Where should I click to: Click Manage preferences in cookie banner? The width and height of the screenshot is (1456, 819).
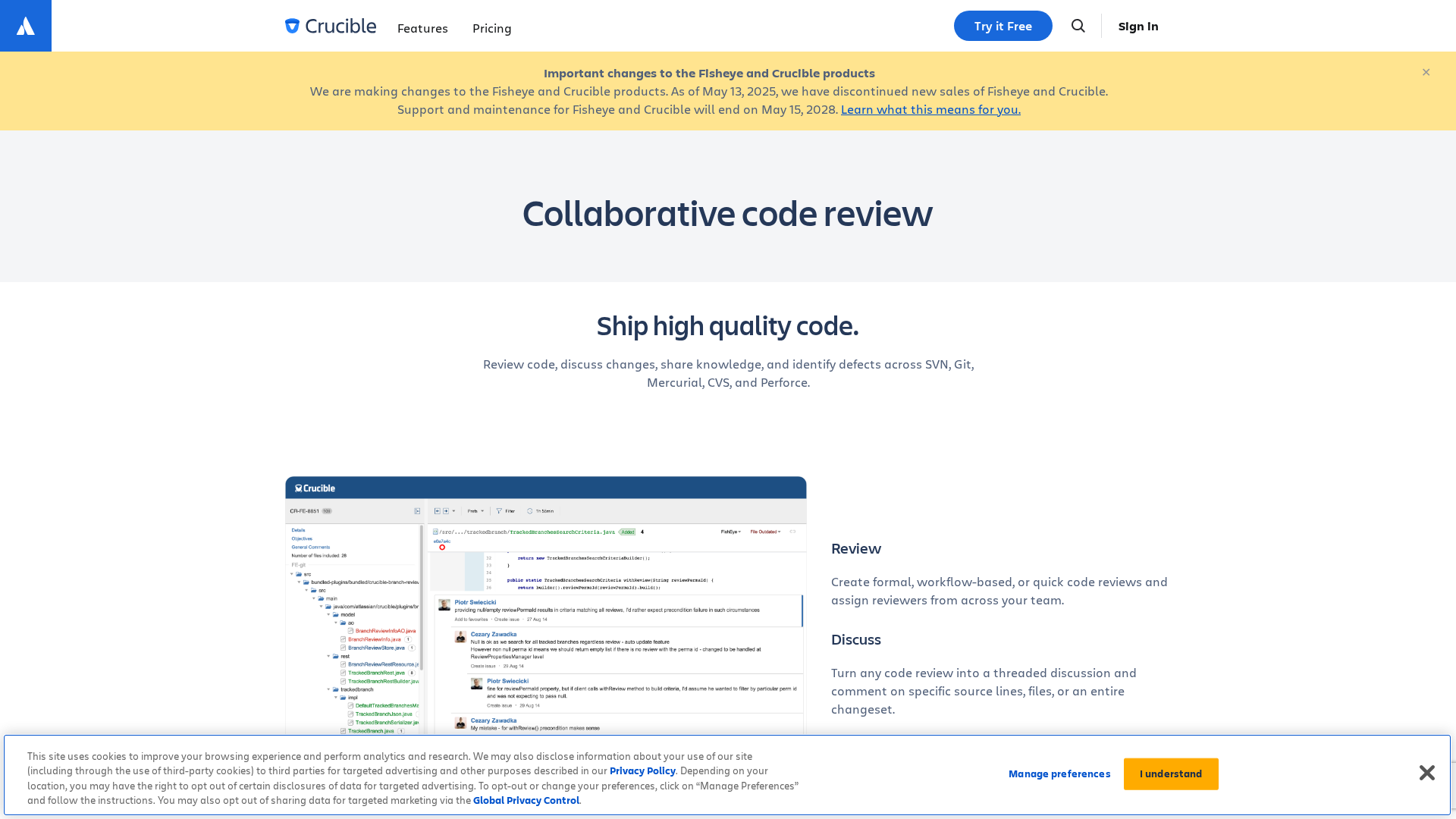[1059, 773]
